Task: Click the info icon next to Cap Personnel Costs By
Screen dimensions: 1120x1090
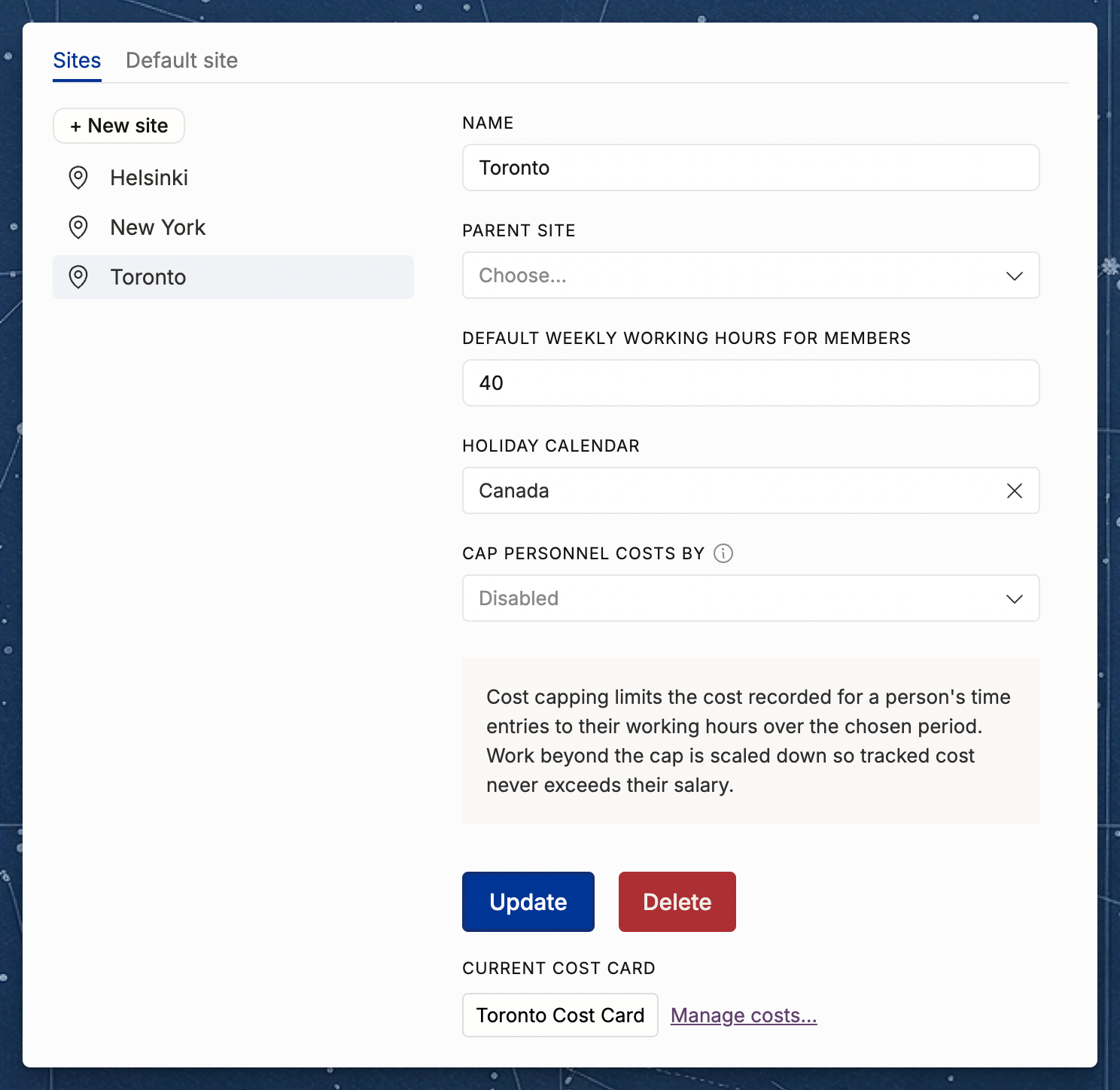Action: click(723, 553)
